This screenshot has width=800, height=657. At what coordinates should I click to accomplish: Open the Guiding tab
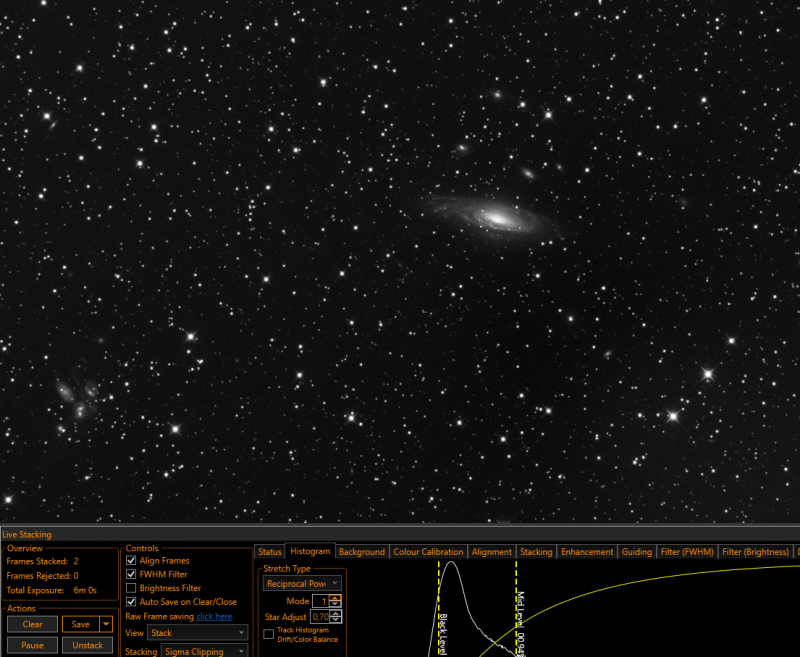637,551
